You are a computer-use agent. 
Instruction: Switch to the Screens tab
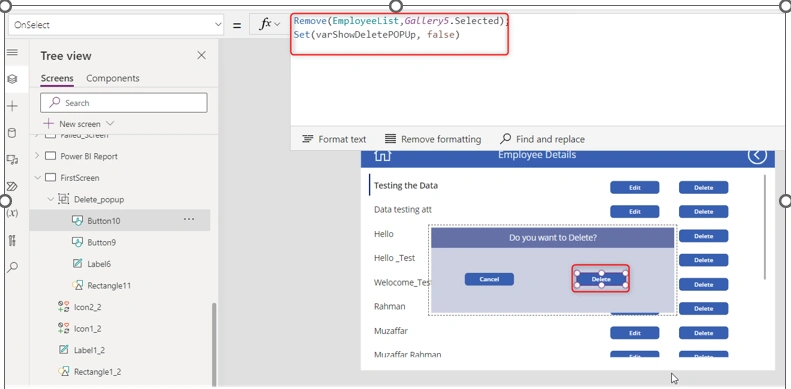click(x=57, y=78)
